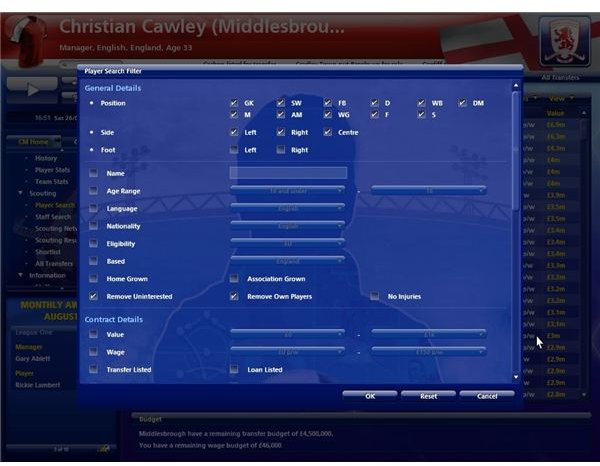600x466 pixels.
Task: Uncheck the D position checkbox
Action: pos(374,103)
